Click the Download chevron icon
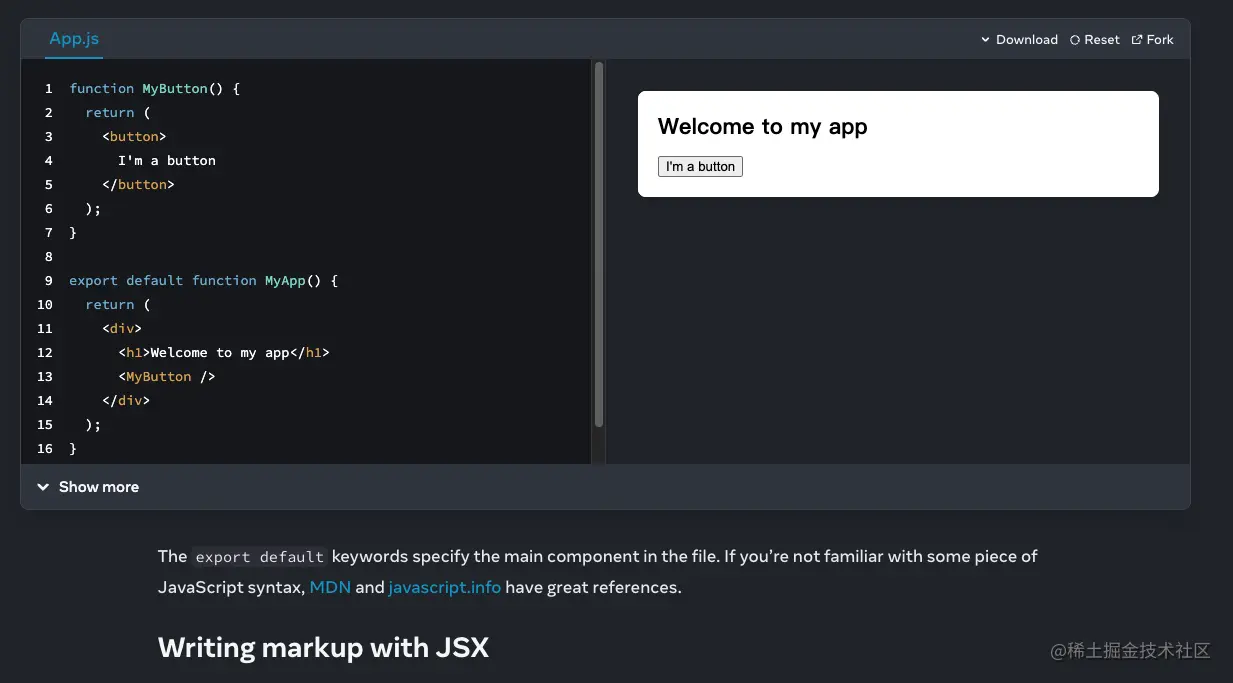This screenshot has width=1233, height=683. (986, 40)
